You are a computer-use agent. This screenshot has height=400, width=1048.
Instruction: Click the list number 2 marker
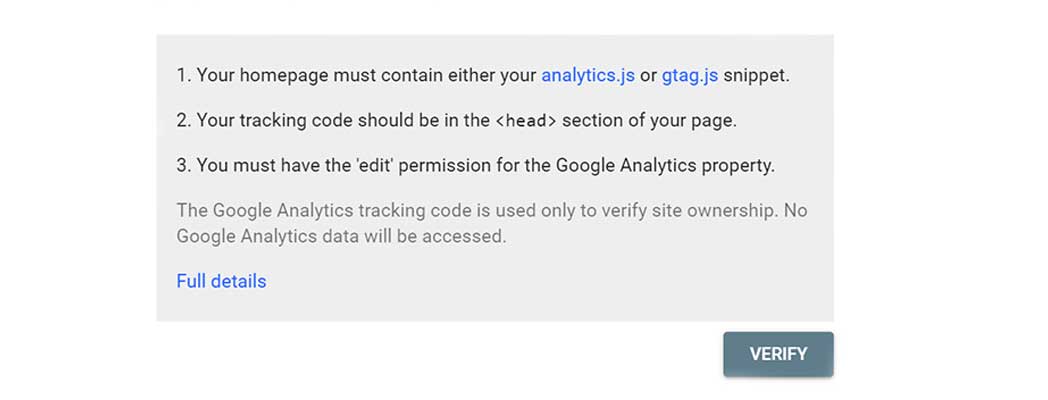click(x=183, y=121)
